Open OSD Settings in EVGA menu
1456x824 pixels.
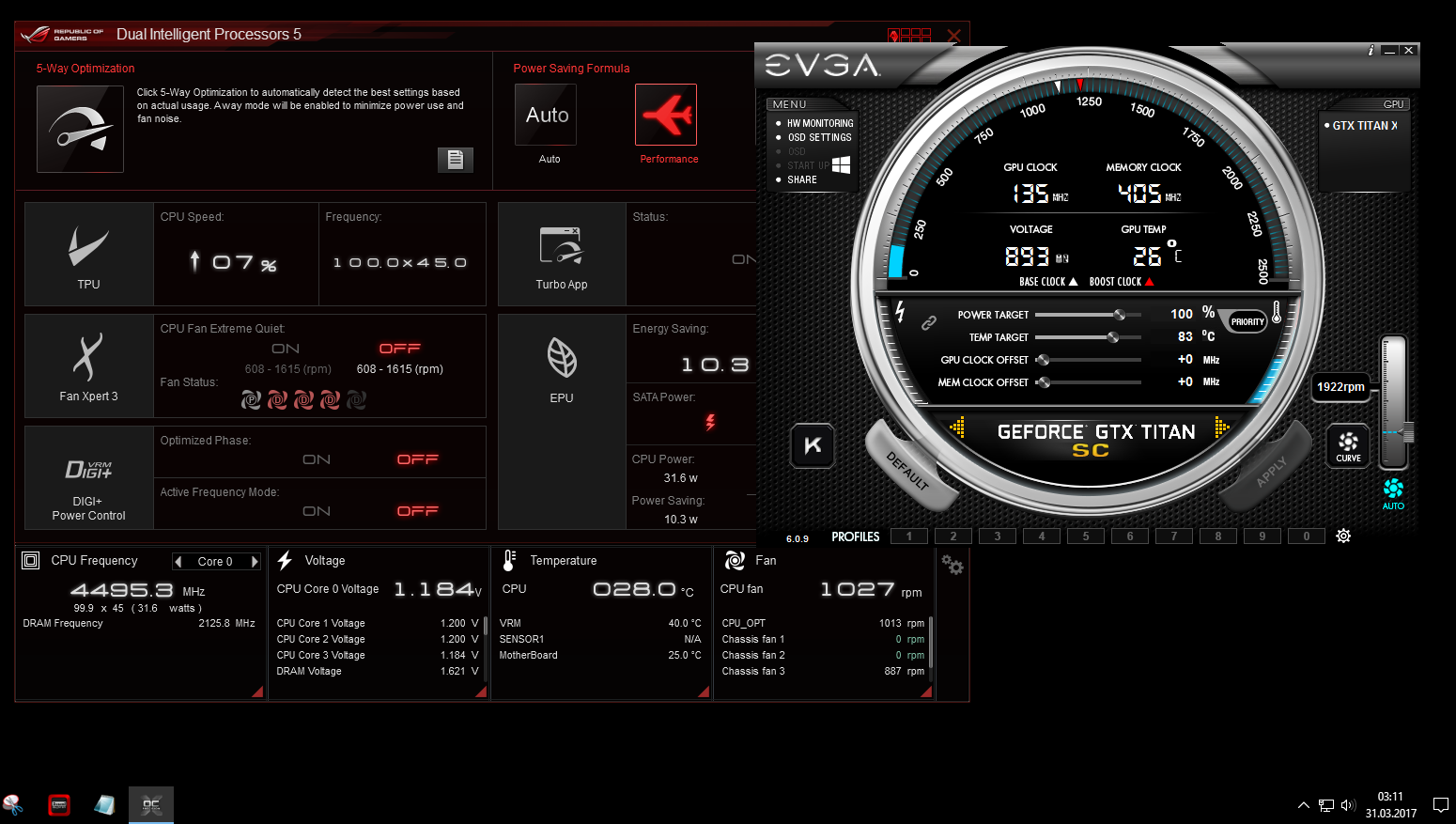point(819,137)
